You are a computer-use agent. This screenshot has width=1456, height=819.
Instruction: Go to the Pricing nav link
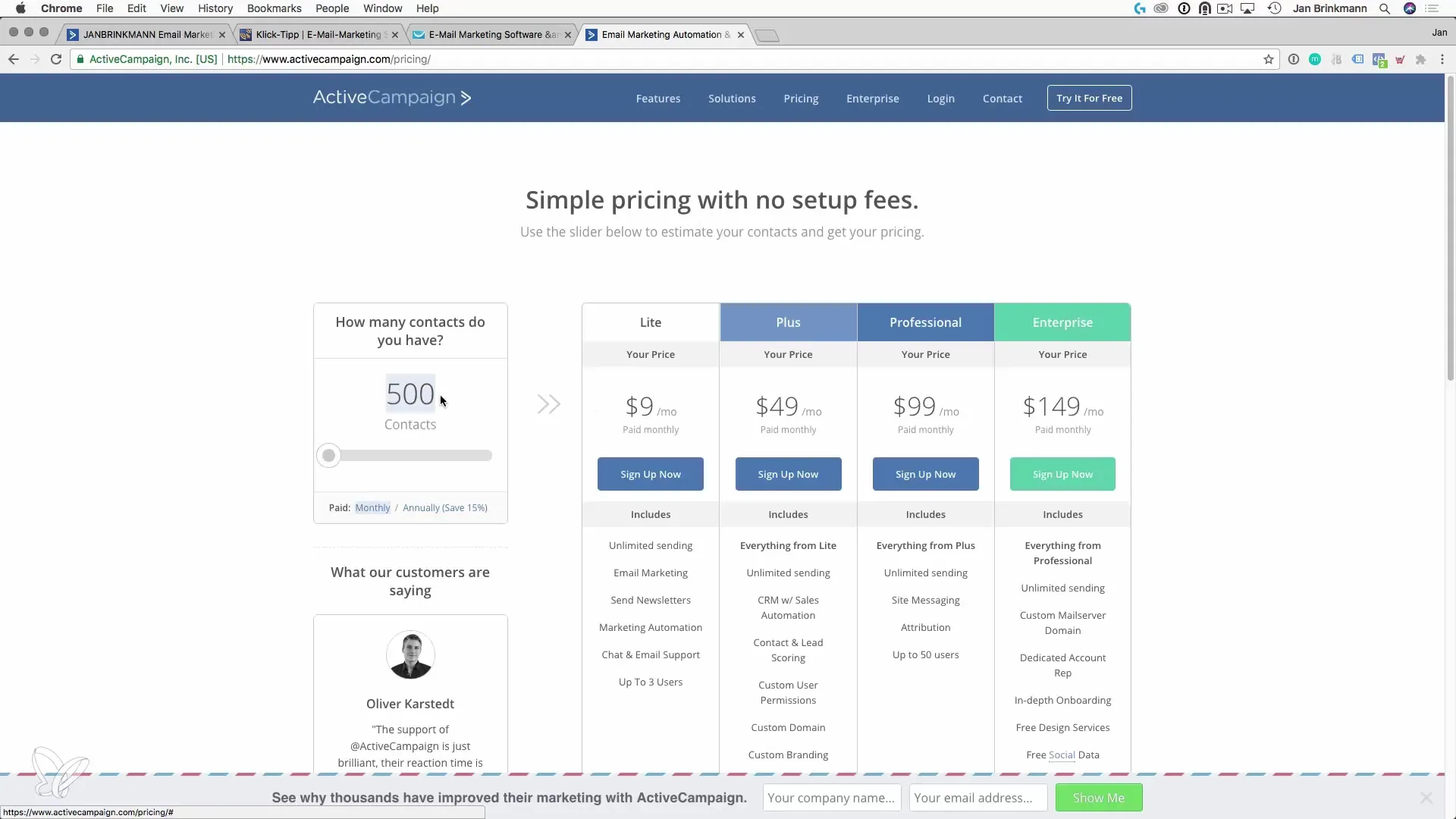[801, 99]
